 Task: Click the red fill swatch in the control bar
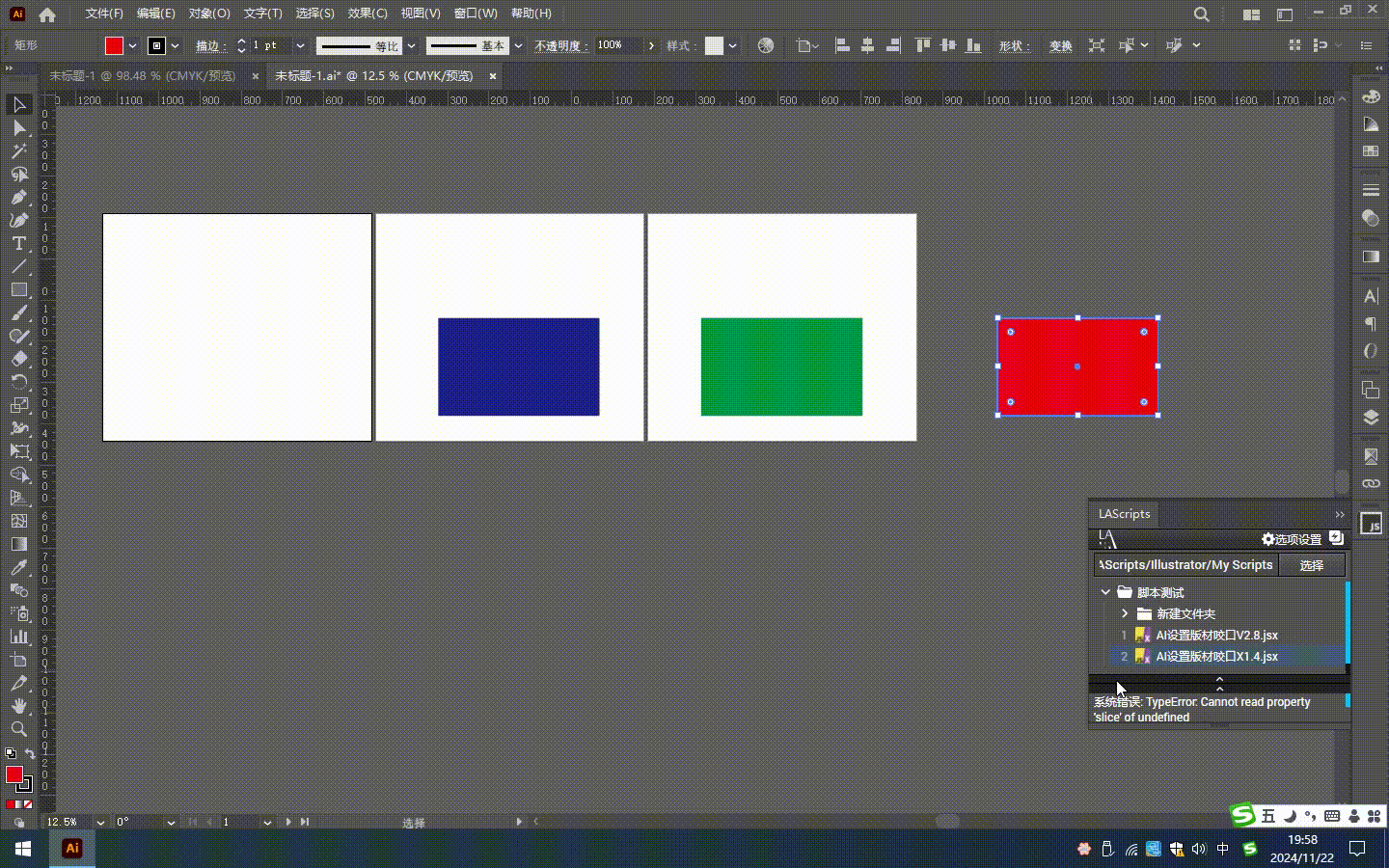[x=114, y=45]
